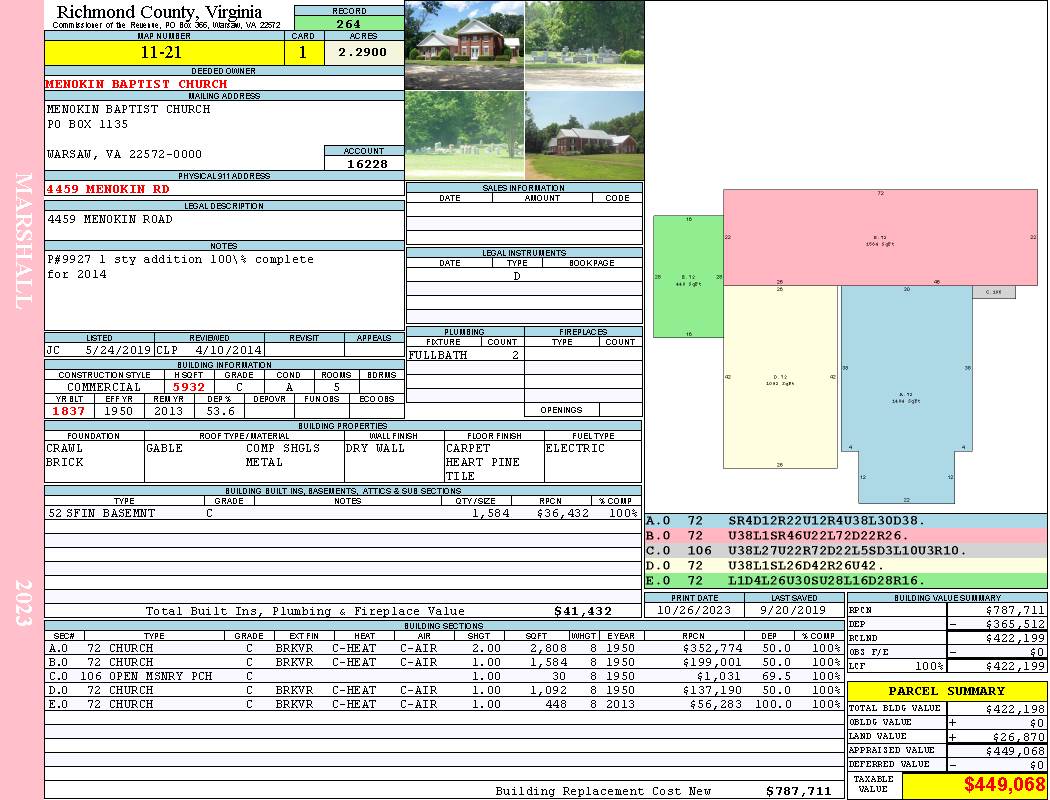Click the acres value 2.2900
The width and height of the screenshot is (1050, 800).
click(x=362, y=52)
